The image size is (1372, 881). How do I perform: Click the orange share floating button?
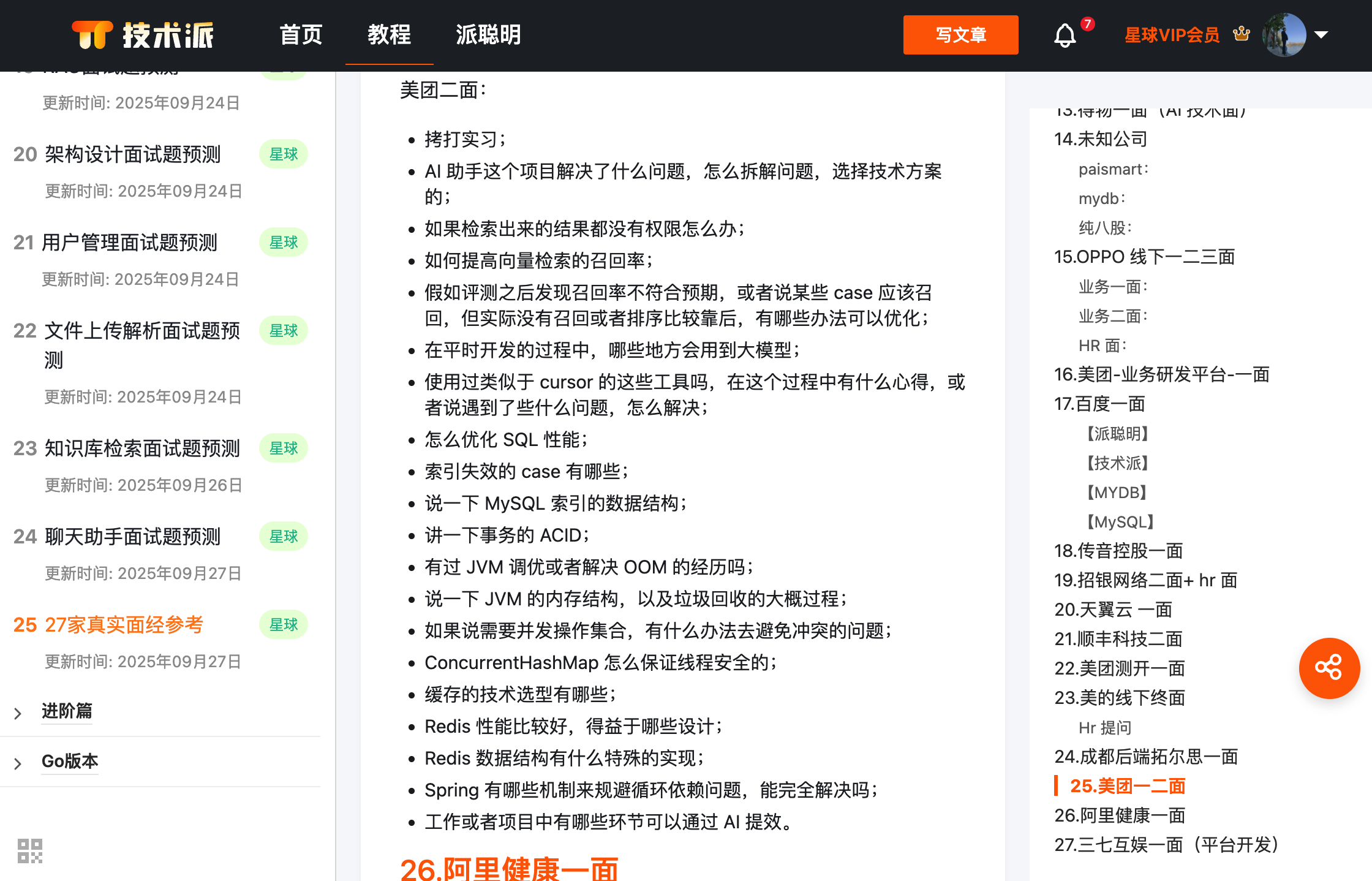[x=1329, y=668]
